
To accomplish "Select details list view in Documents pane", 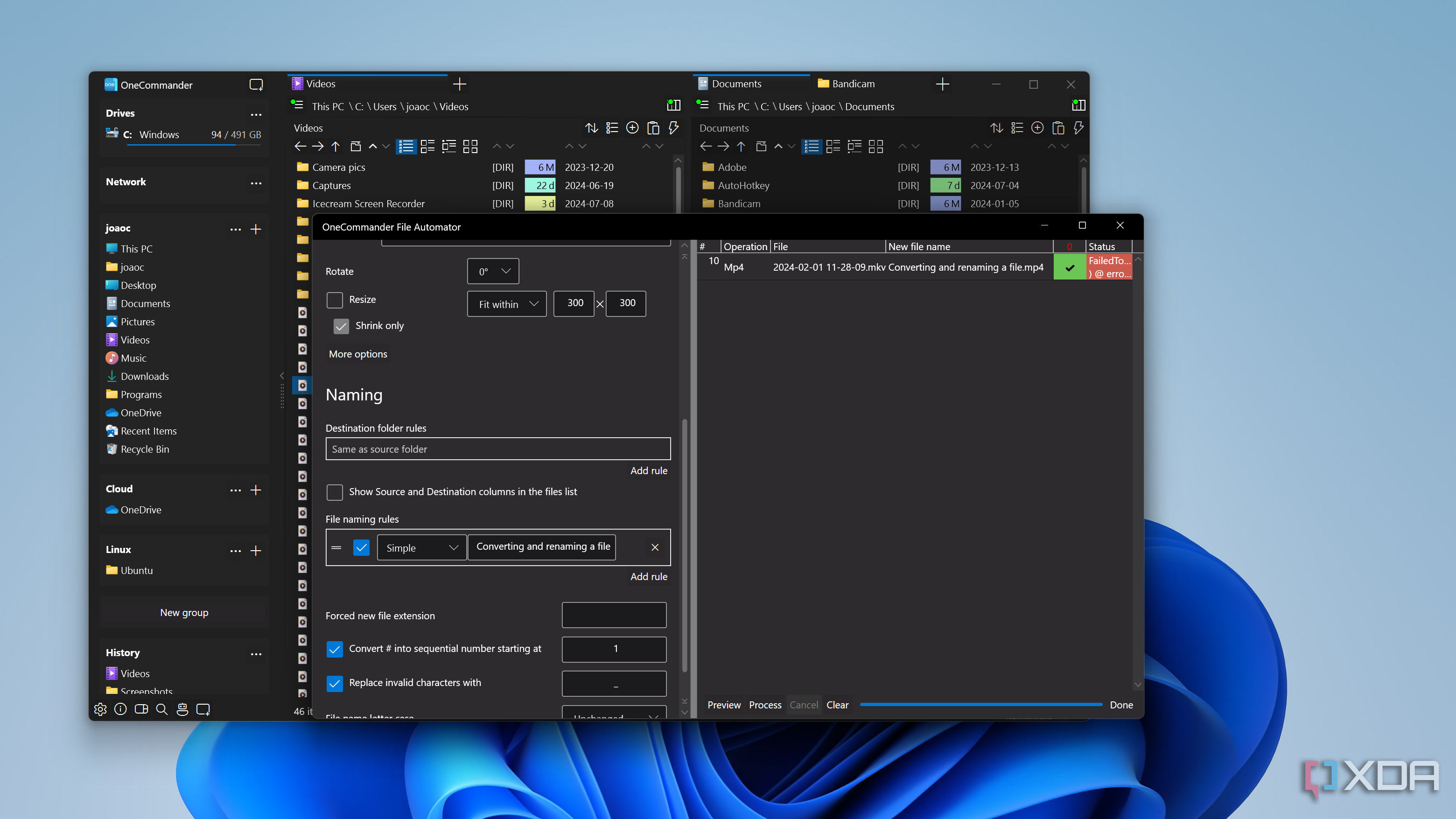I will tap(812, 147).
